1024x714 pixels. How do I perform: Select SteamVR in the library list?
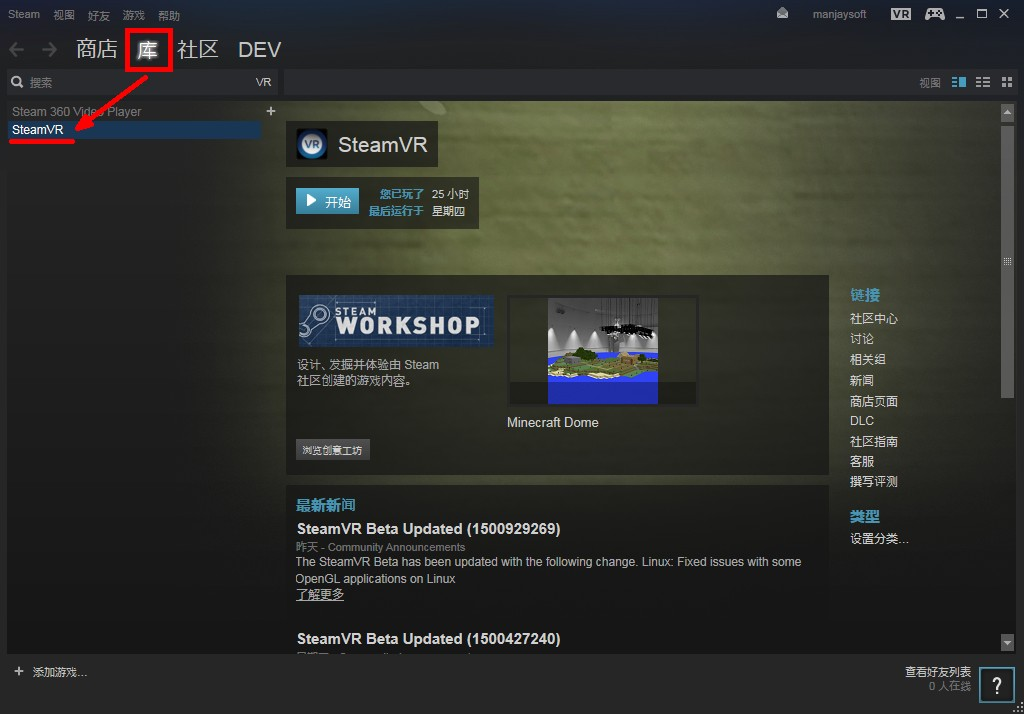pyautogui.click(x=135, y=129)
